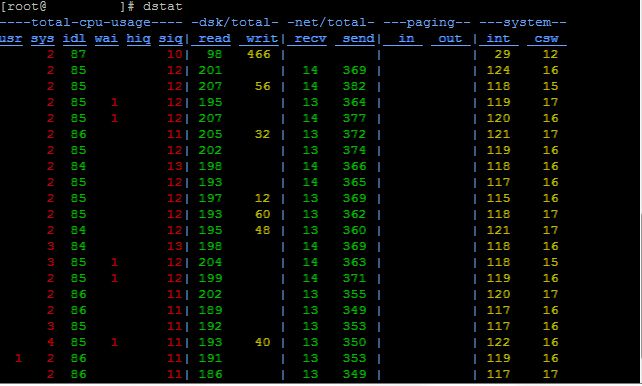Screen dimensions: 642x386
Task: Select the send value '365'
Action: (x=355, y=182)
